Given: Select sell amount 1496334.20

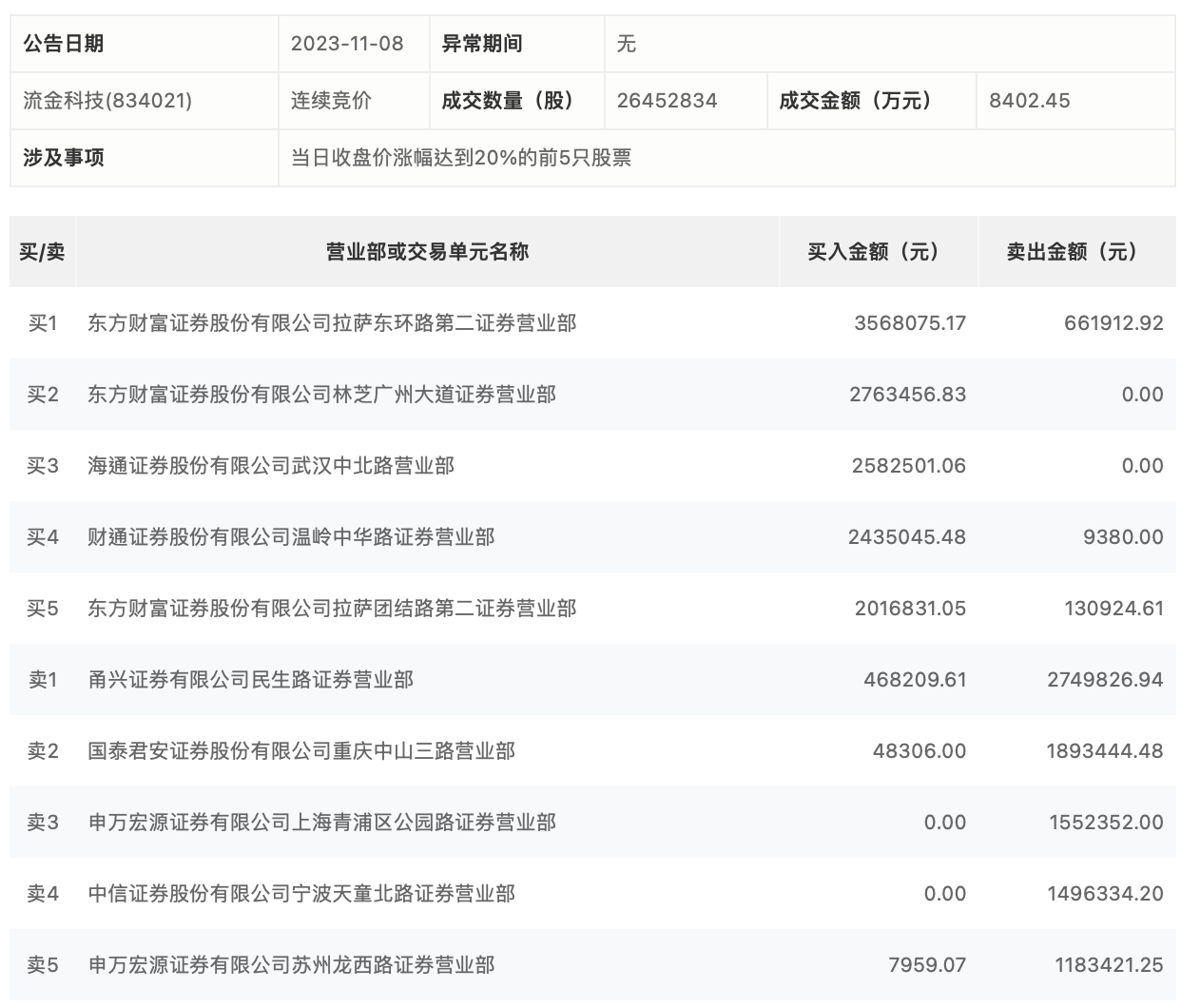Looking at the screenshot, I should click(x=1106, y=894).
